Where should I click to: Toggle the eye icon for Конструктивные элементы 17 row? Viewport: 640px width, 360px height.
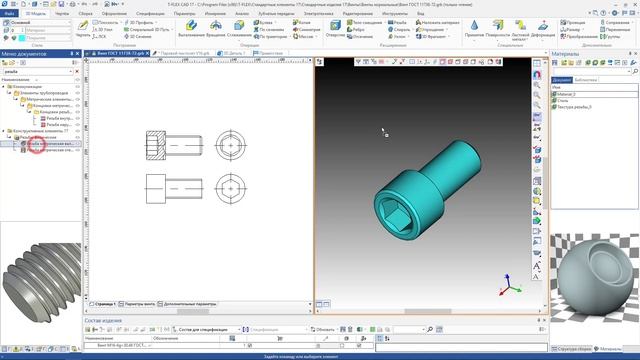pos(78,131)
